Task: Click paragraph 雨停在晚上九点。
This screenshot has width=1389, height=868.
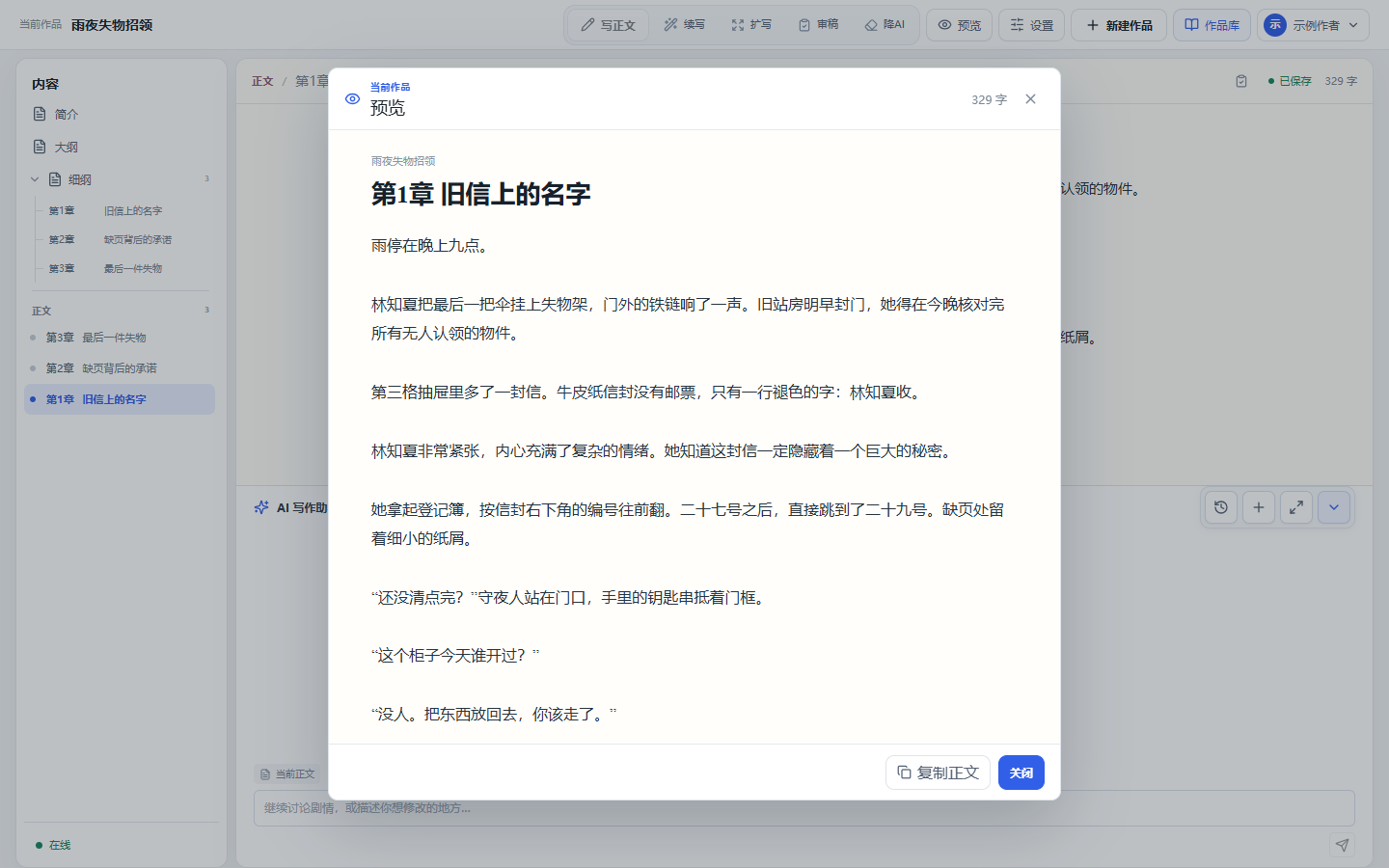Action: coord(432,246)
